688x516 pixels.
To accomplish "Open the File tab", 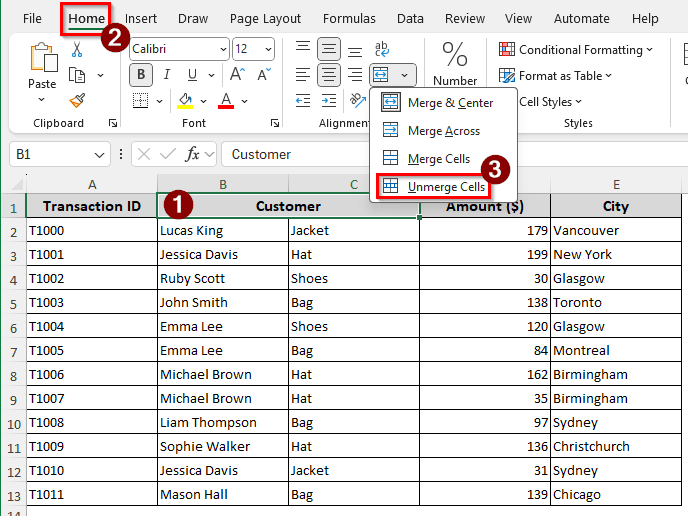I will coord(32,18).
